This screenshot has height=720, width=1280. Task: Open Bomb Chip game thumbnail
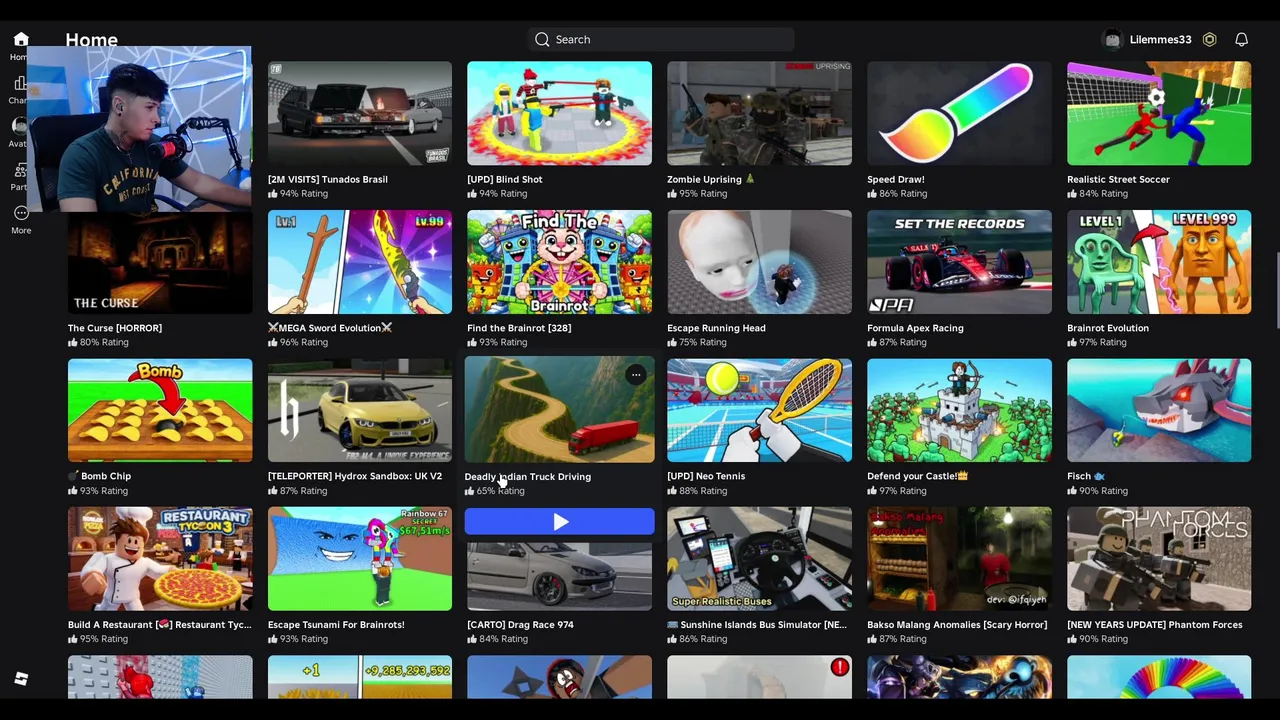click(x=160, y=411)
